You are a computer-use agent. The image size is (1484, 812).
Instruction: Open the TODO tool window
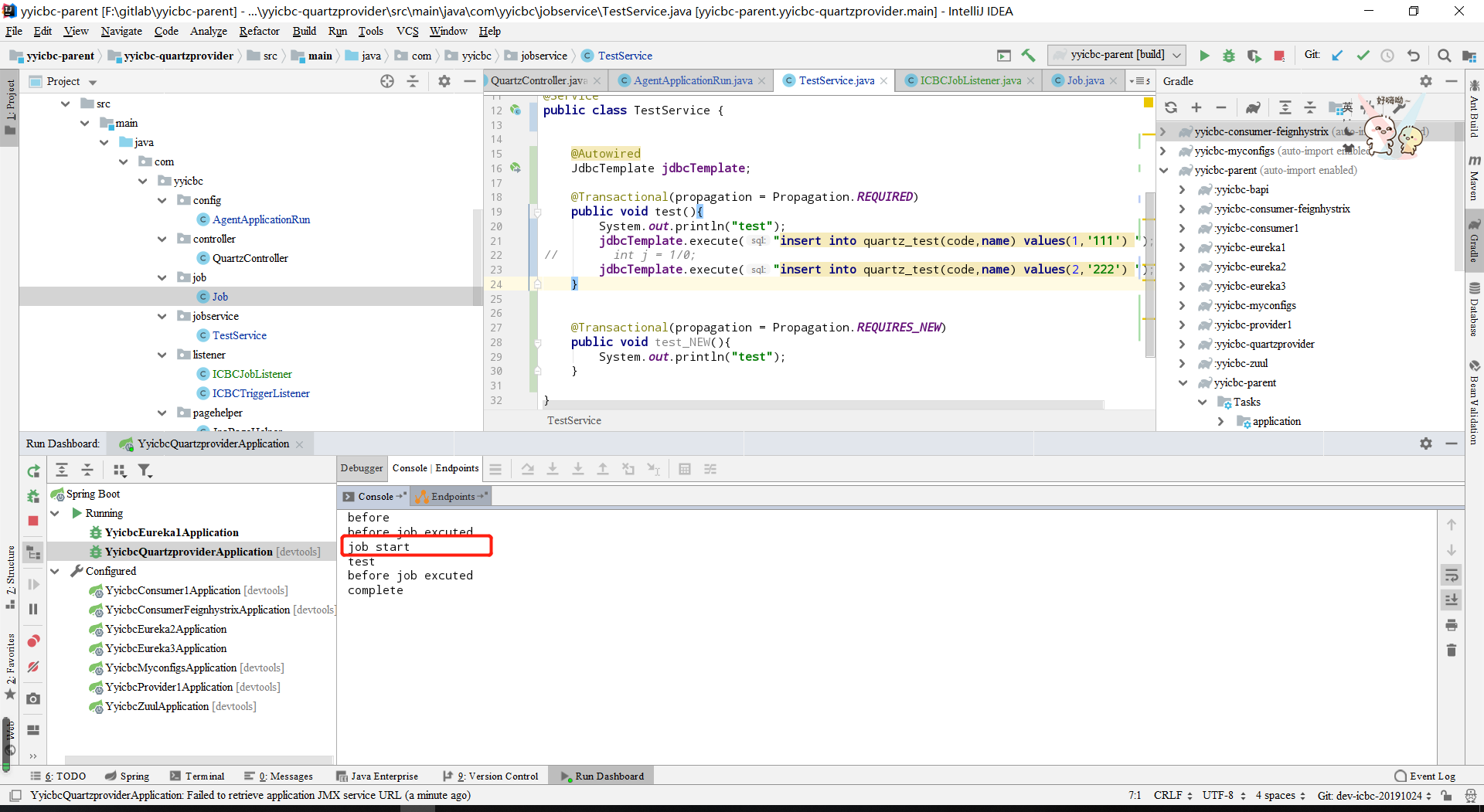click(59, 776)
